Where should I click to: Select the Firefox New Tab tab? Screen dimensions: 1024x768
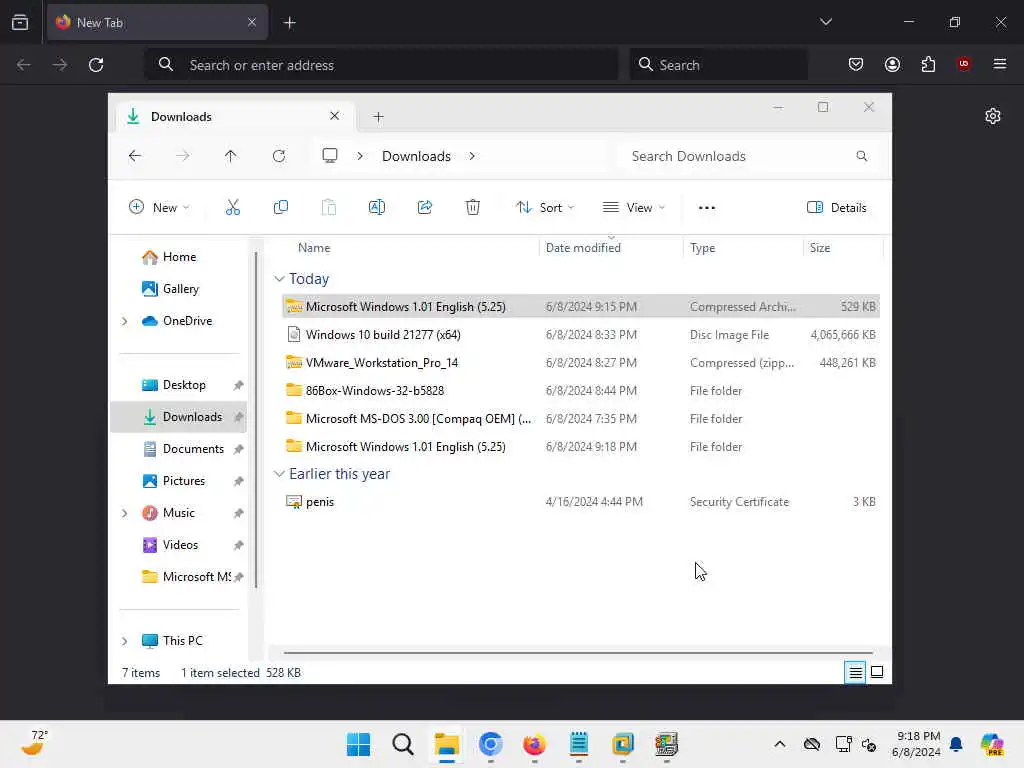click(157, 22)
